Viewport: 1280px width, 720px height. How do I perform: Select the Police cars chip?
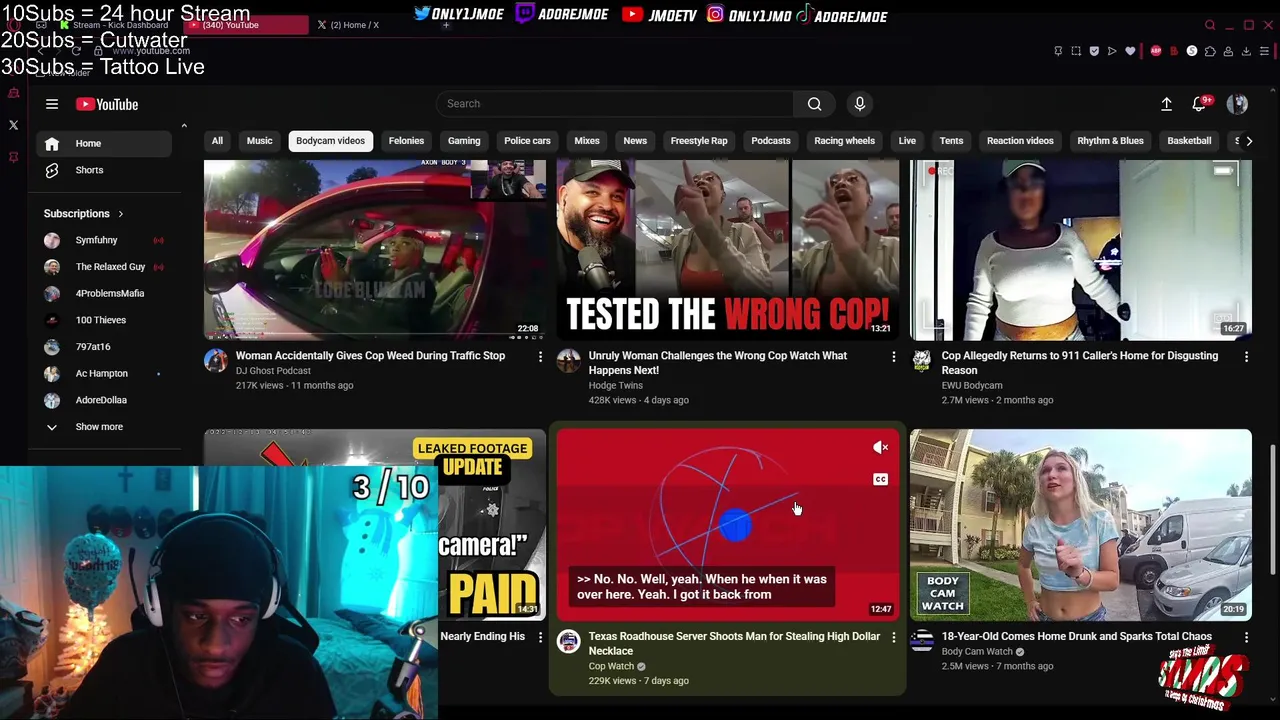527,141
